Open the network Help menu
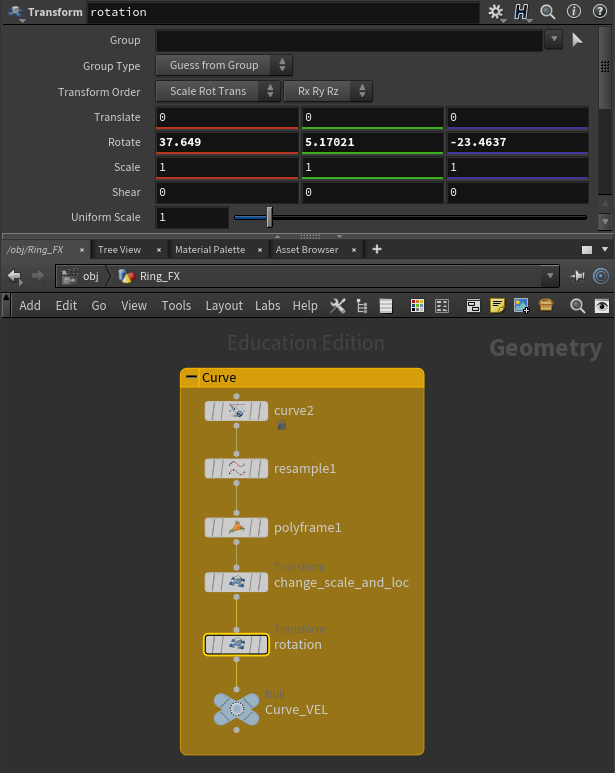This screenshot has height=773, width=615. pyautogui.click(x=305, y=306)
